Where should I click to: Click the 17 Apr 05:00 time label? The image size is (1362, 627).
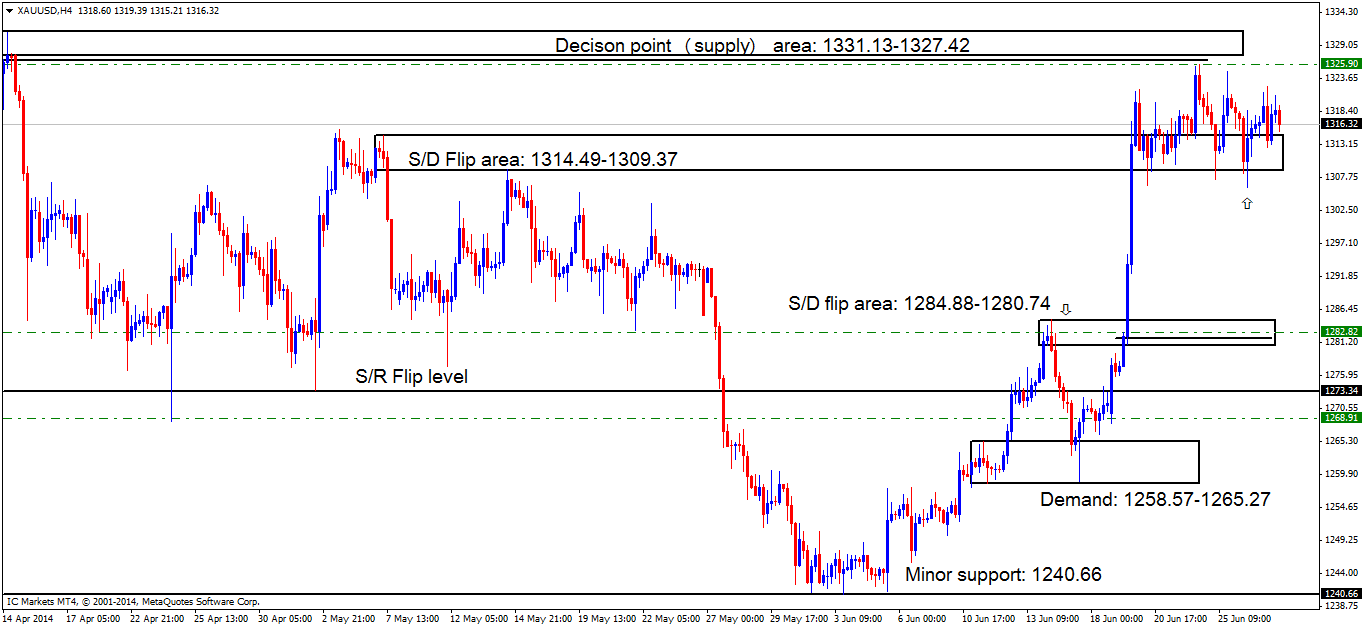click(92, 619)
